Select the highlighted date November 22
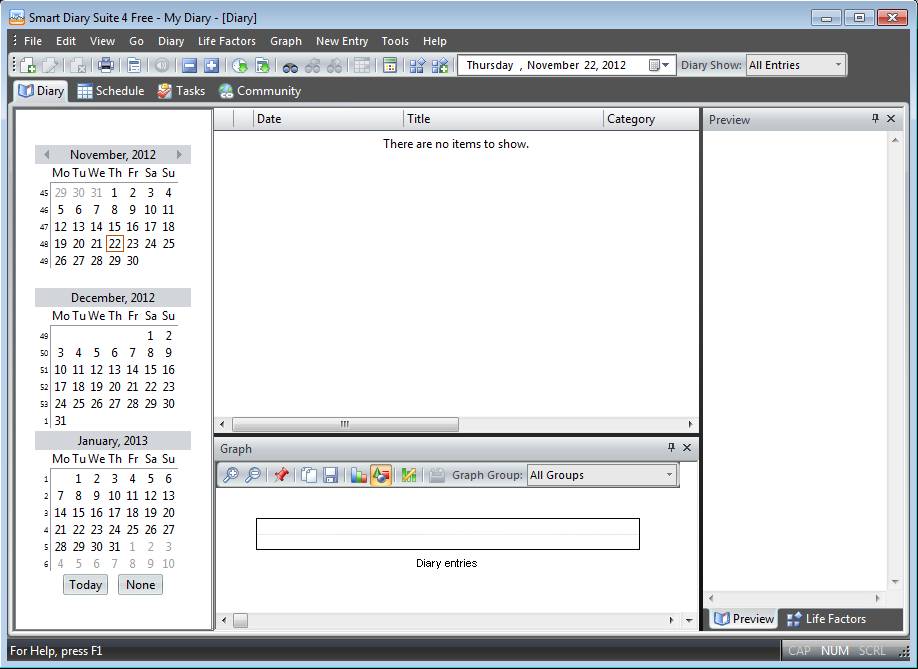This screenshot has width=918, height=669. point(115,243)
